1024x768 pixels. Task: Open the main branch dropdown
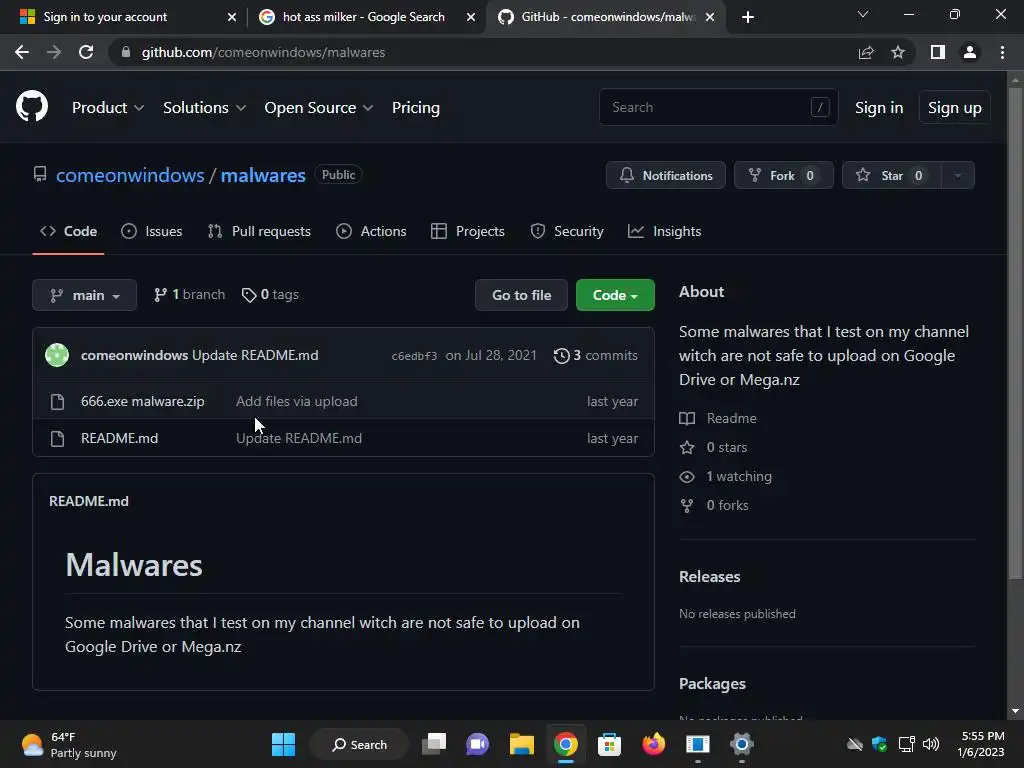[84, 295]
